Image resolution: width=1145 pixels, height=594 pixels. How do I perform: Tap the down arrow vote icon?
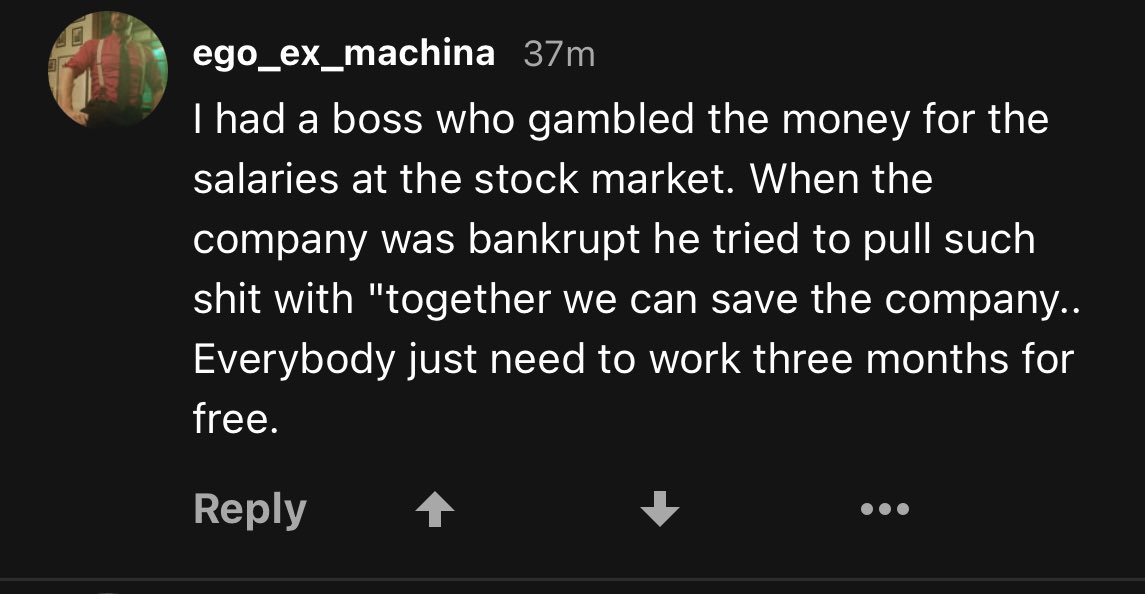click(660, 509)
